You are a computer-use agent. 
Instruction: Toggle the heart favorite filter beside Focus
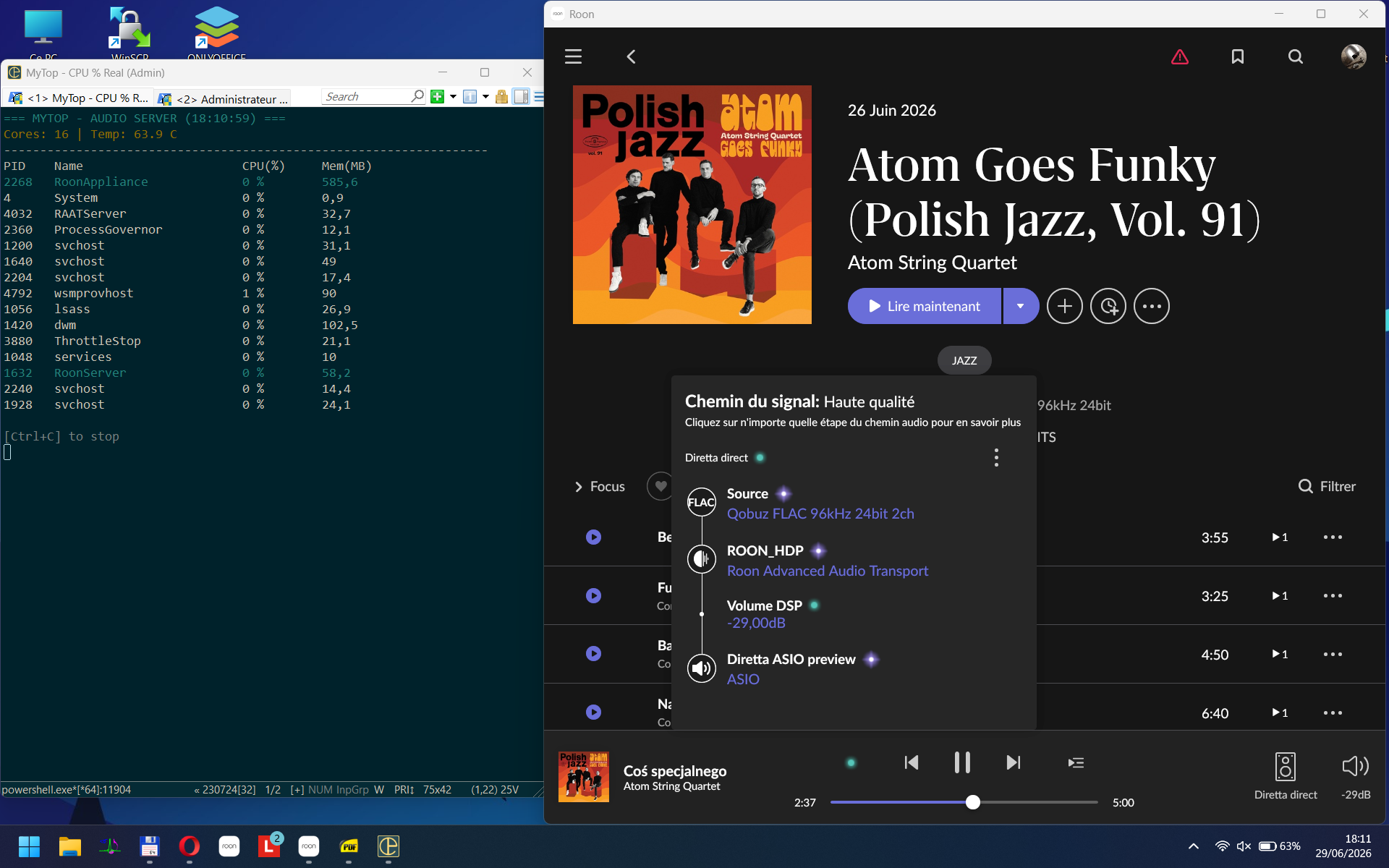tap(660, 486)
